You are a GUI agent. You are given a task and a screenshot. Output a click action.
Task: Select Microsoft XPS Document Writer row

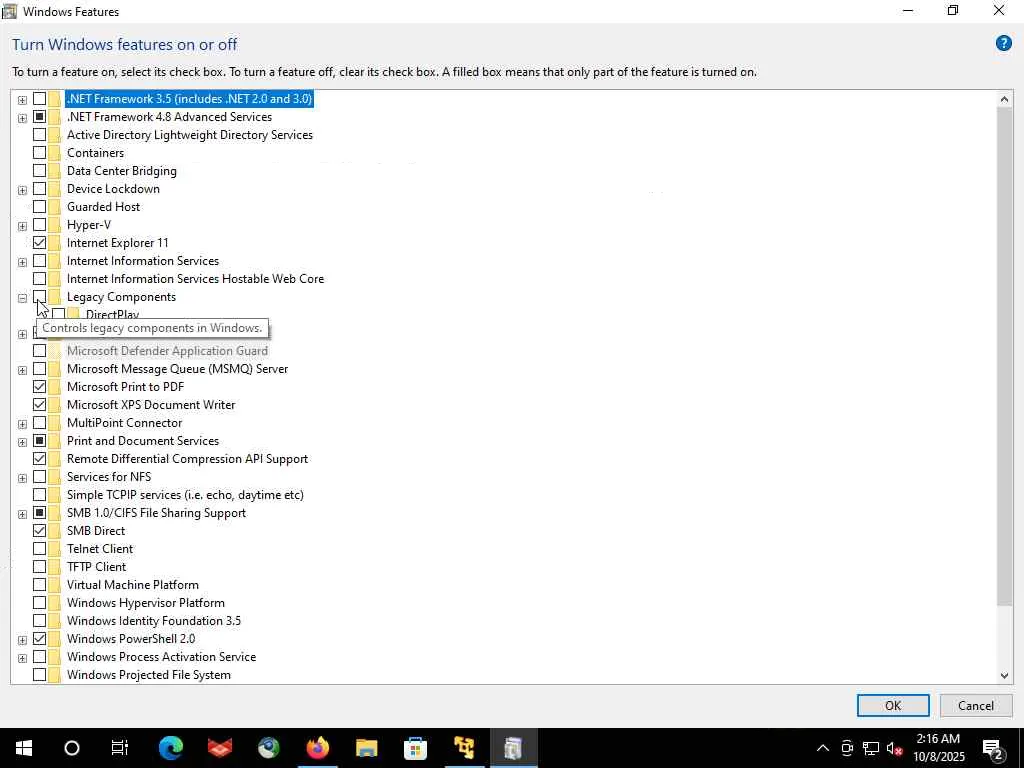pos(151,405)
